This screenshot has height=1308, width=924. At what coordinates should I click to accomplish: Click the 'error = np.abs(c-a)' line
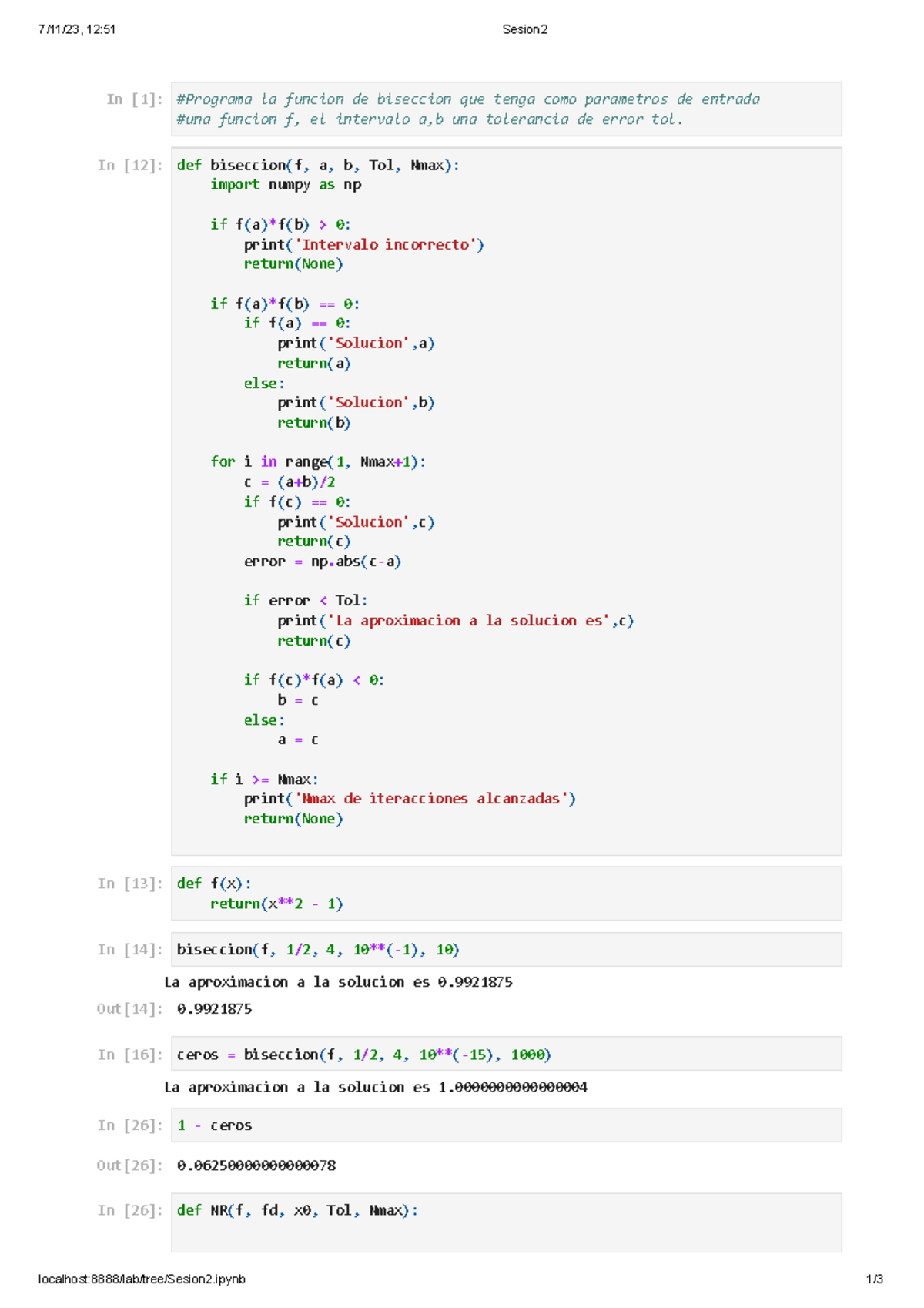pos(323,561)
